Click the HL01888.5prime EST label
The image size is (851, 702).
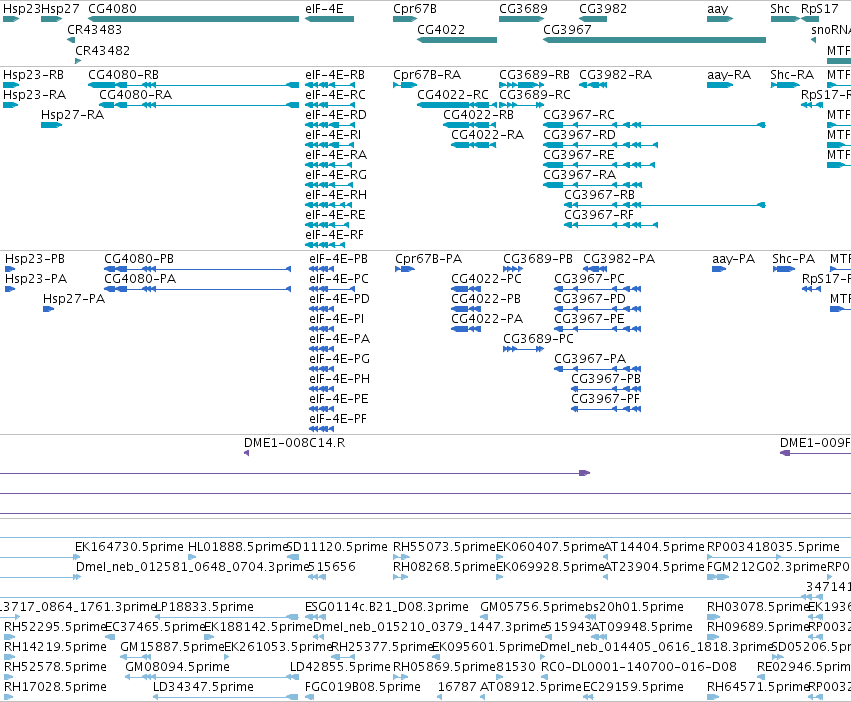(x=237, y=546)
